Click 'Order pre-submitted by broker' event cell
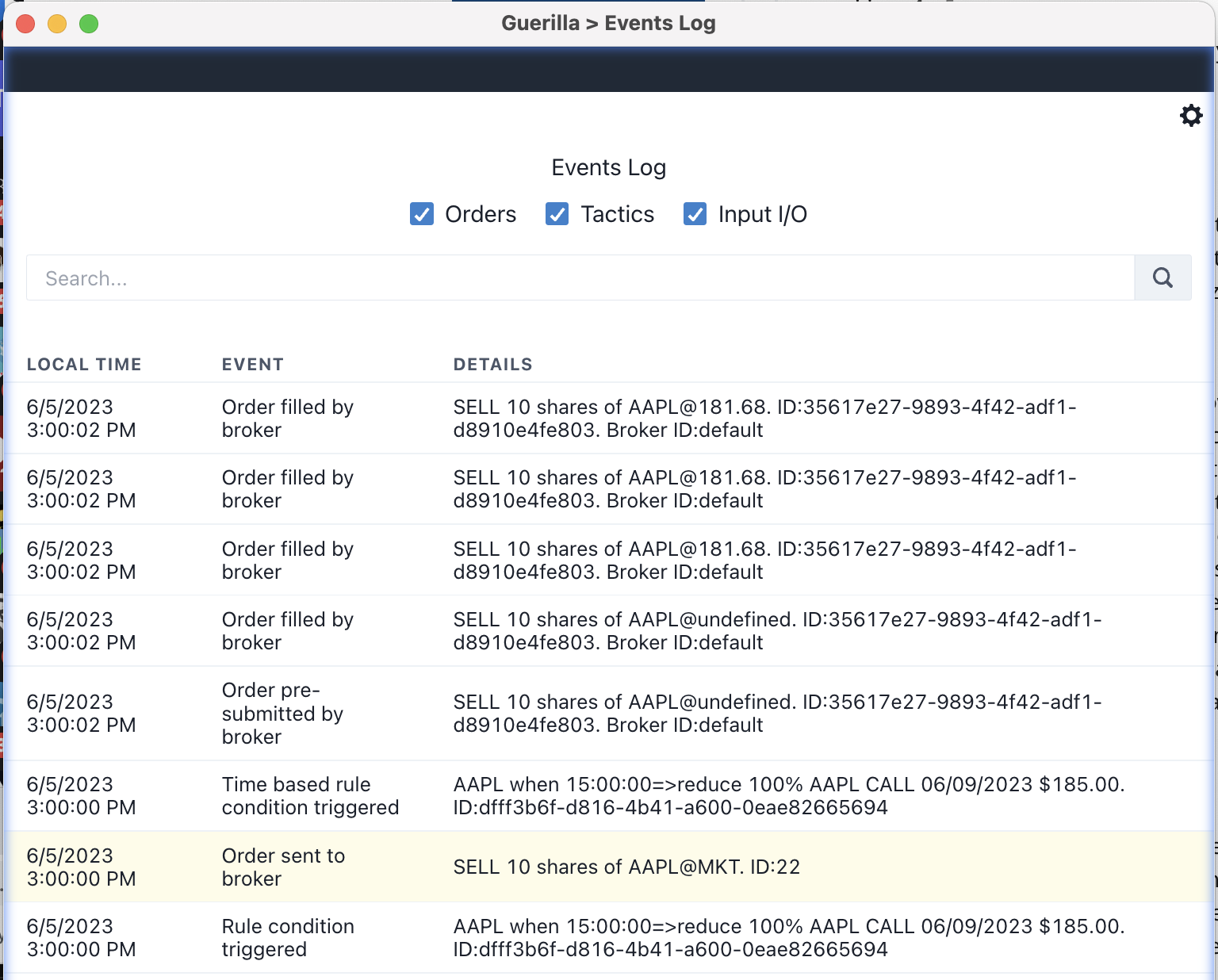 click(282, 714)
